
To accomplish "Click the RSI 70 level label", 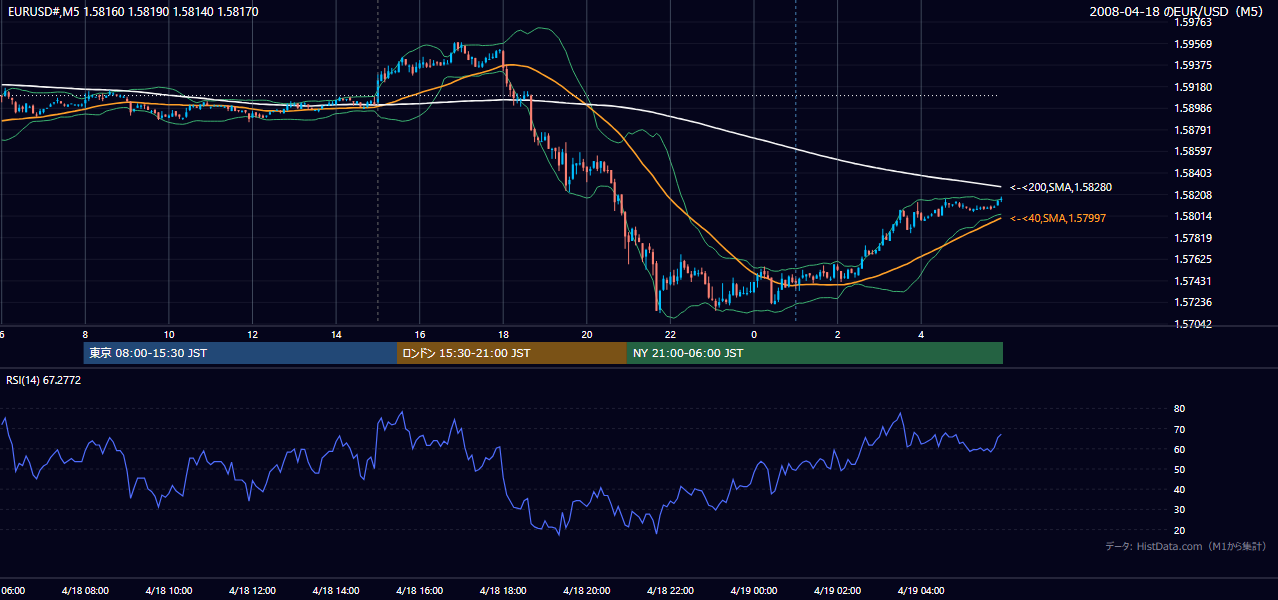I will [1179, 429].
